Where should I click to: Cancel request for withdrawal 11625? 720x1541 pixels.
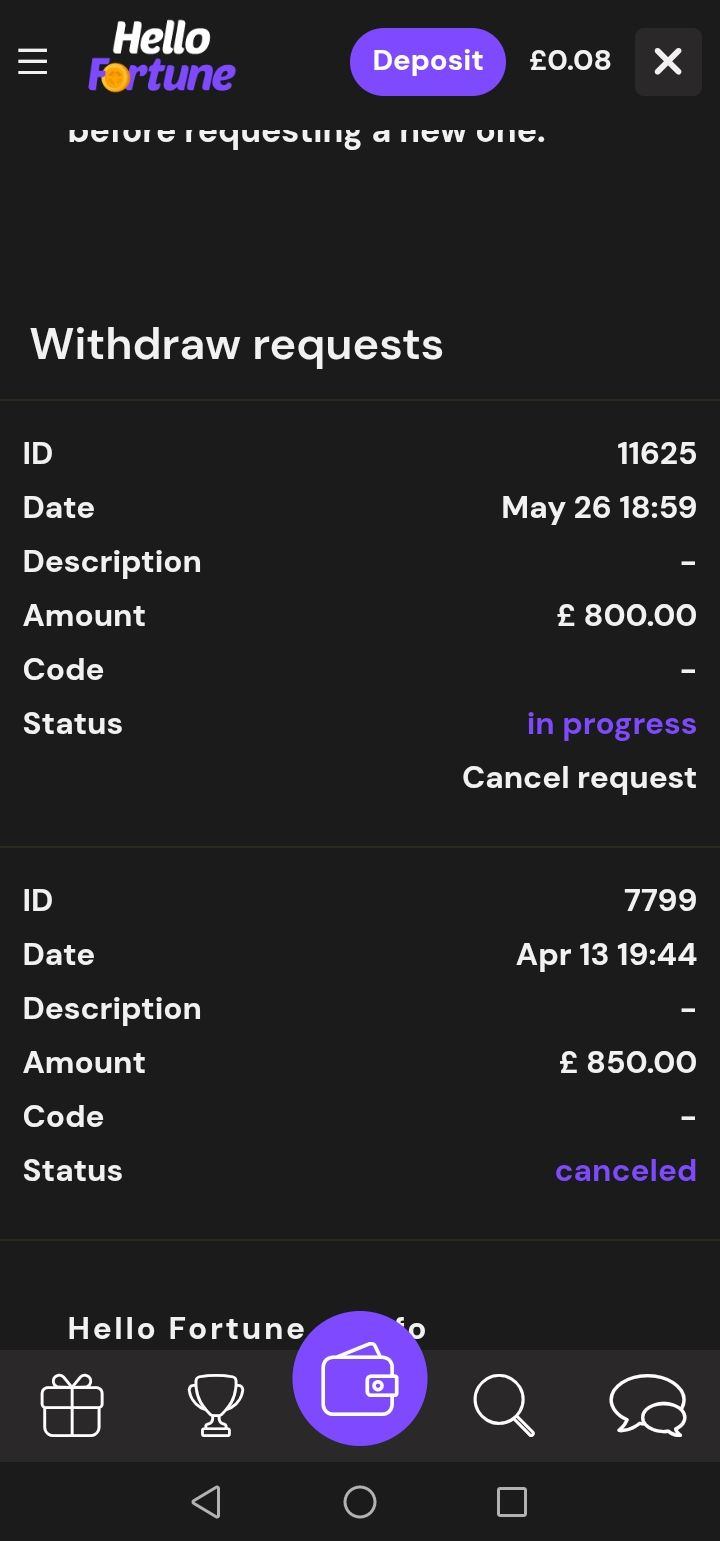(x=579, y=778)
